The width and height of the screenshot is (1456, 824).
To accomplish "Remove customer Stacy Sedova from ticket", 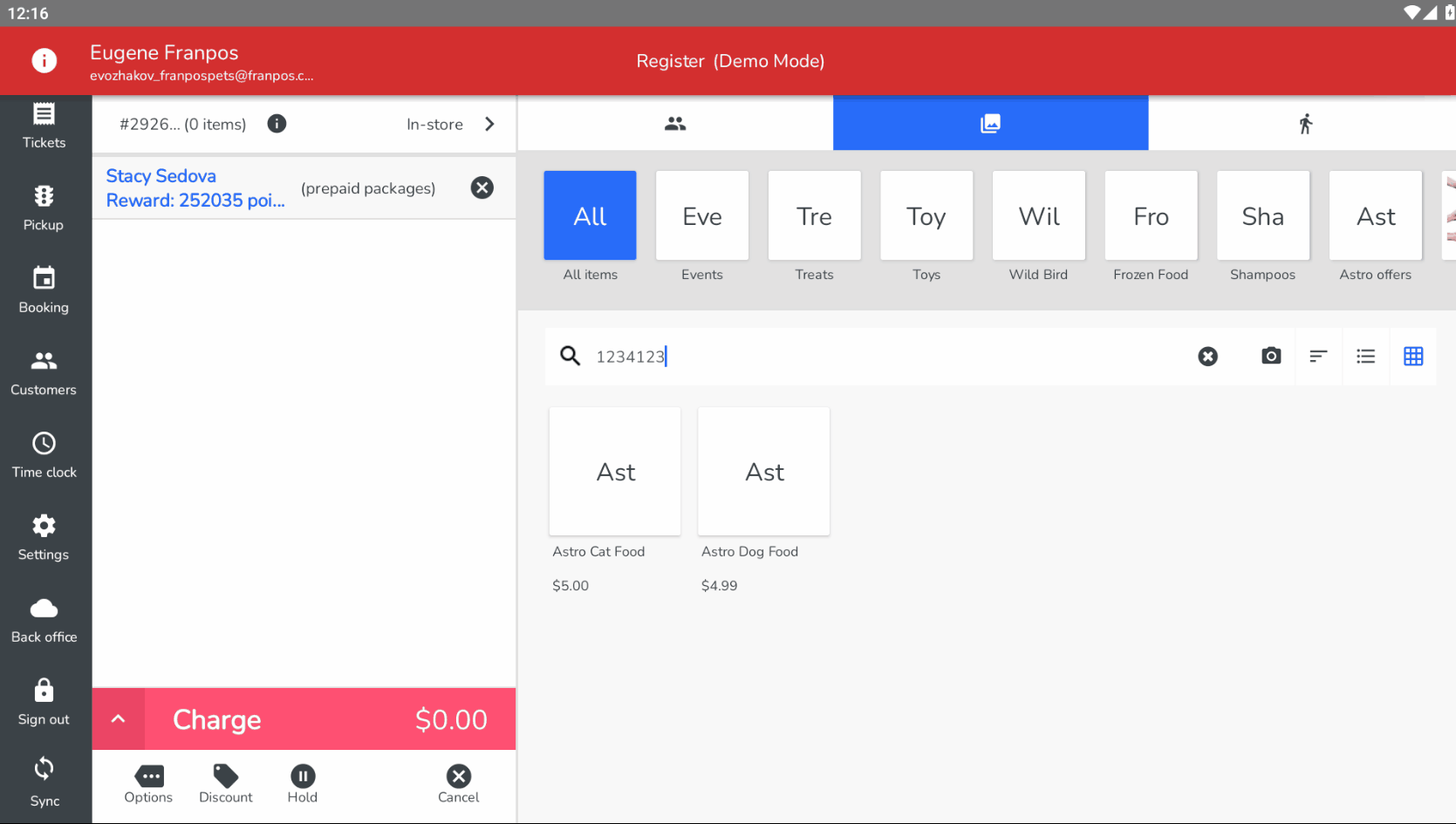I will (482, 187).
